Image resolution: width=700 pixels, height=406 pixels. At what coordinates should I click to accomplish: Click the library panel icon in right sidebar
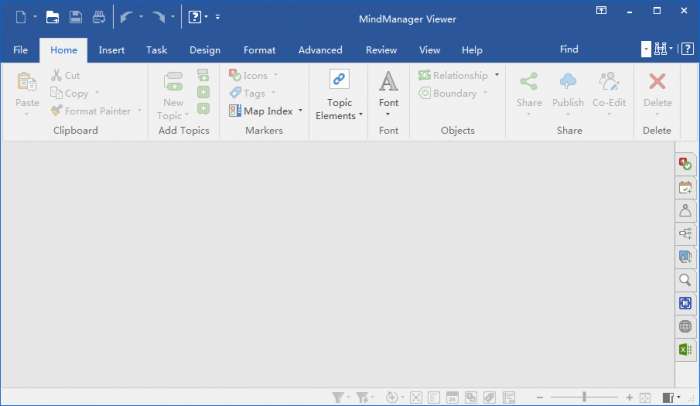point(685,256)
